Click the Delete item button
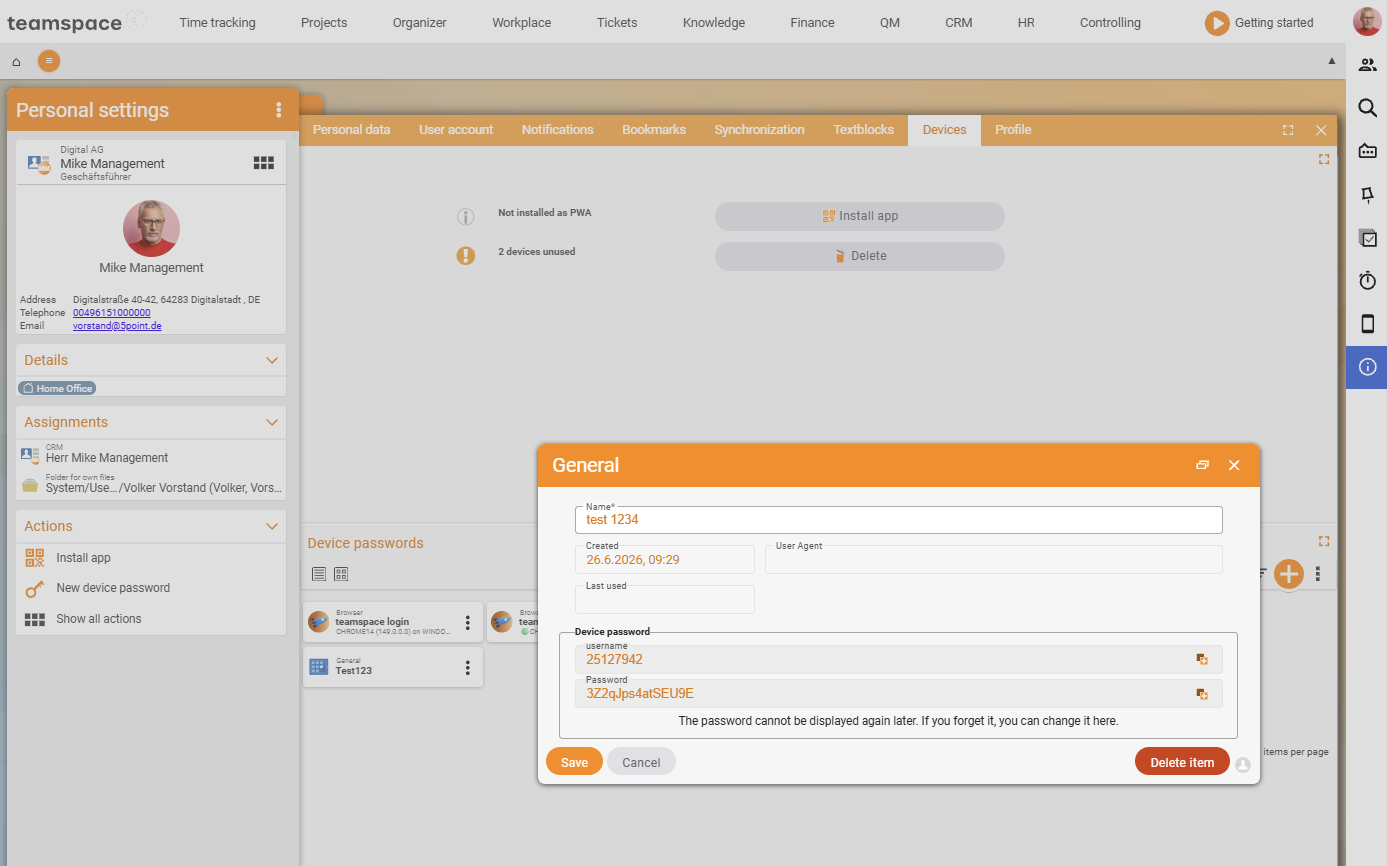The image size is (1387, 866). click(1182, 762)
